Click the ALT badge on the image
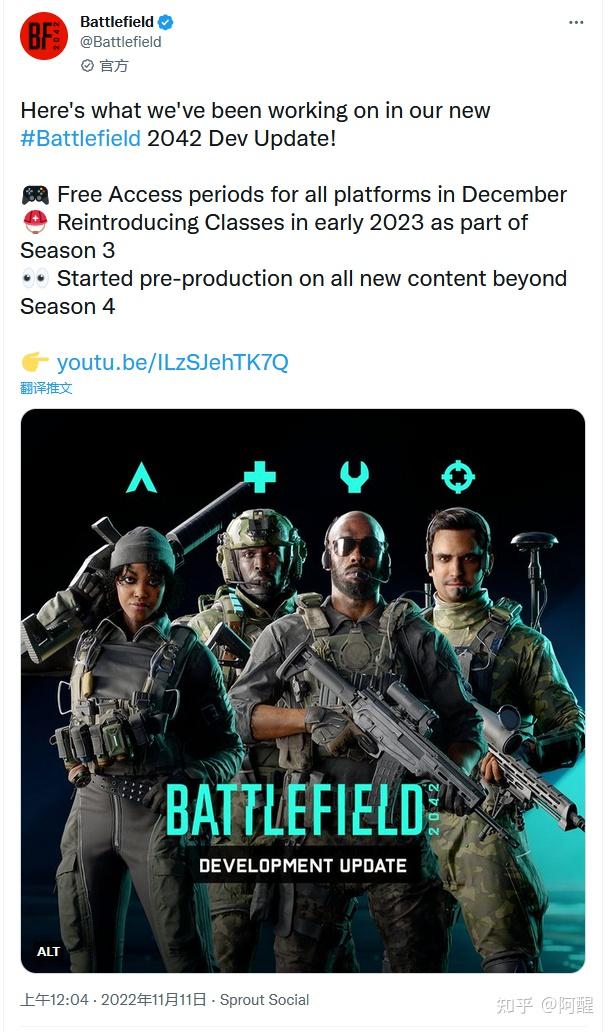The image size is (609, 1032). pyautogui.click(x=49, y=951)
